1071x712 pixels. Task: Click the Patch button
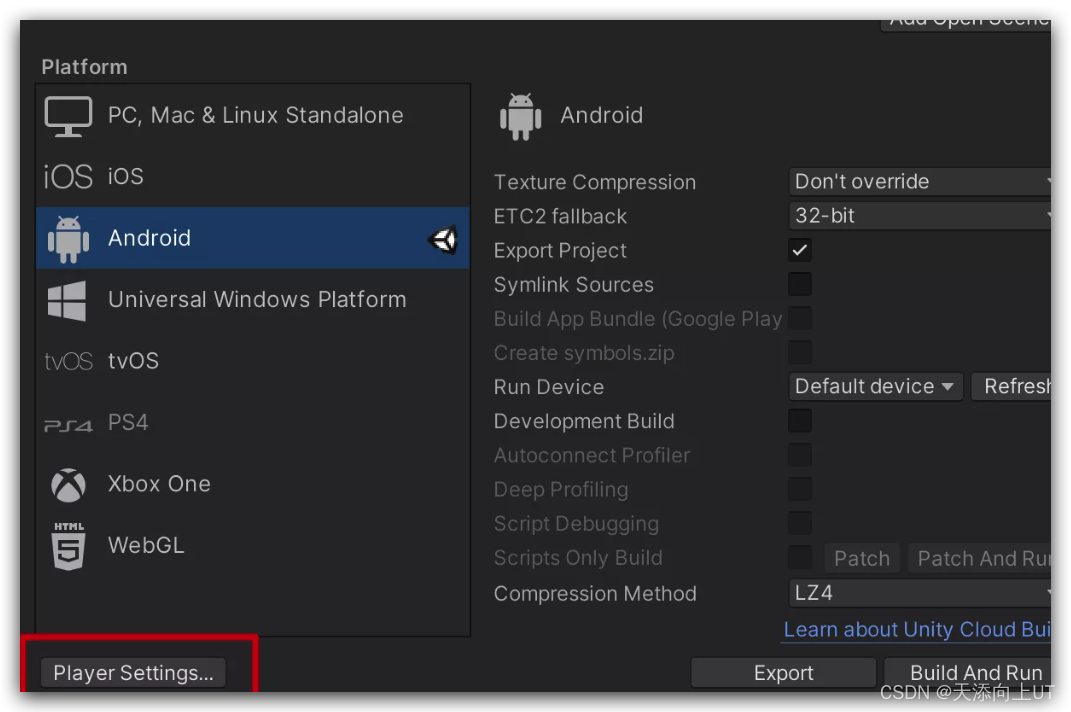tap(862, 558)
